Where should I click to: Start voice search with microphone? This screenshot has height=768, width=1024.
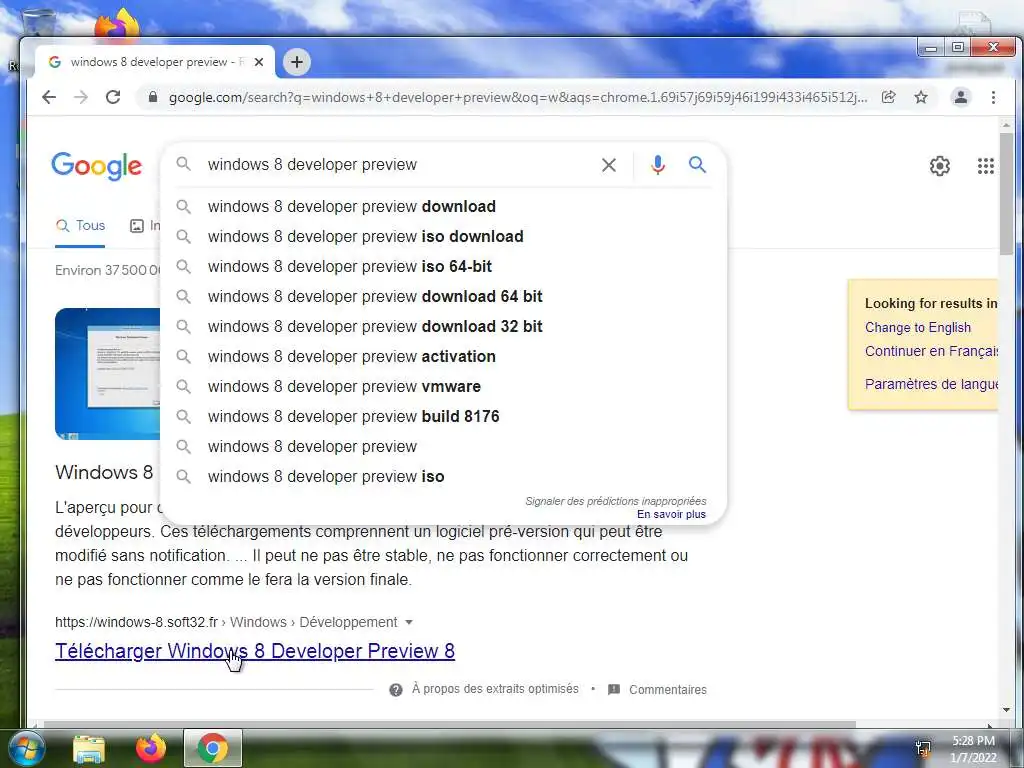coord(658,165)
